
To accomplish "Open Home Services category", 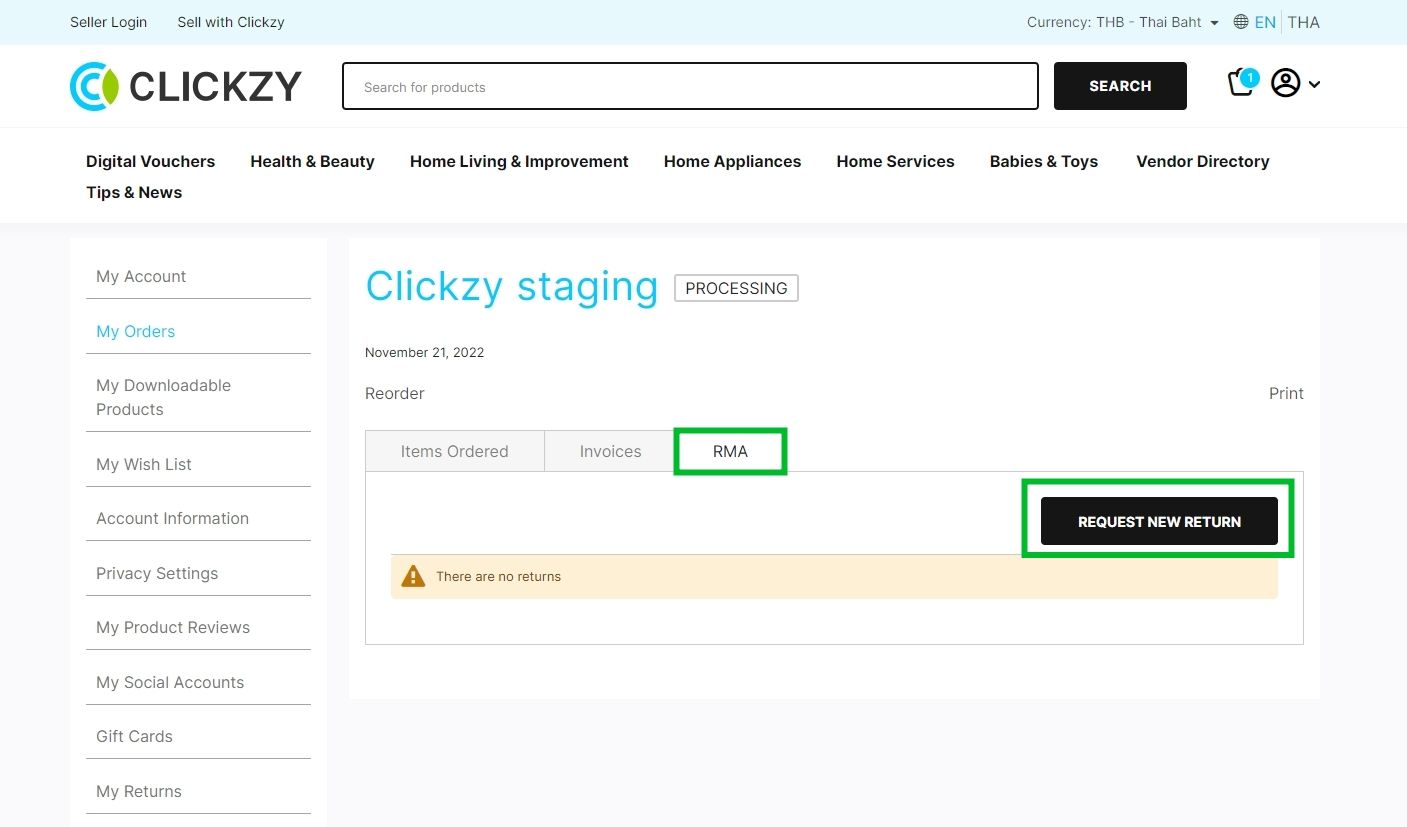I will [895, 161].
